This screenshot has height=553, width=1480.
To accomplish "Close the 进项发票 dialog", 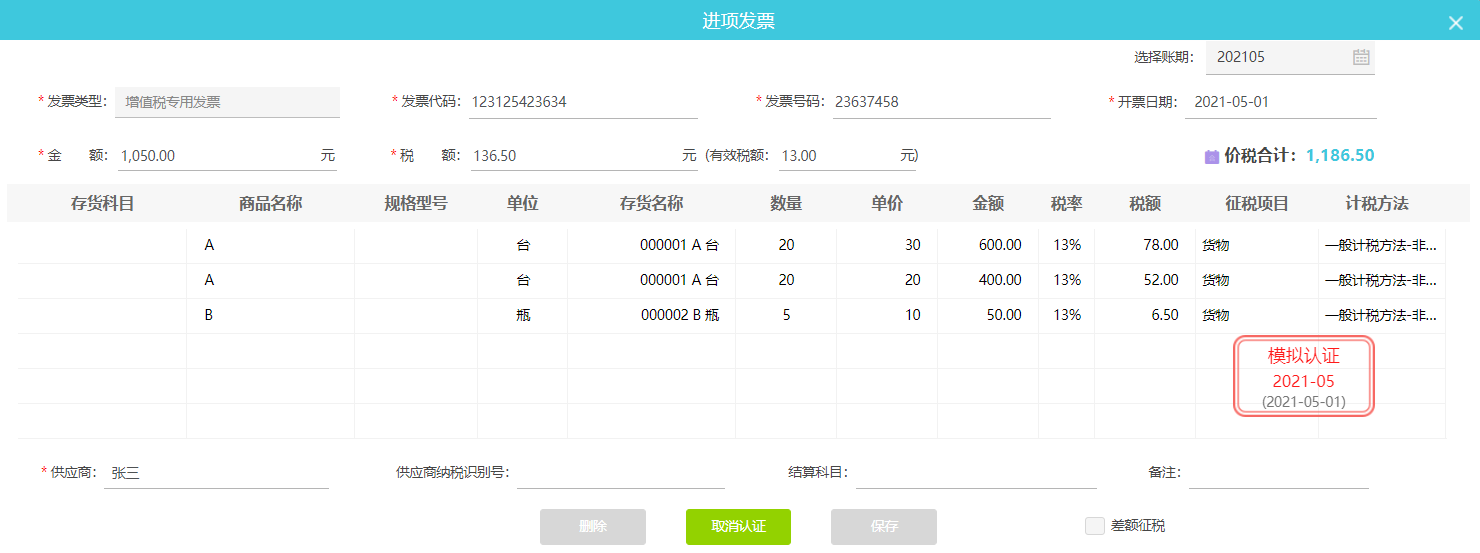I will point(1455,23).
